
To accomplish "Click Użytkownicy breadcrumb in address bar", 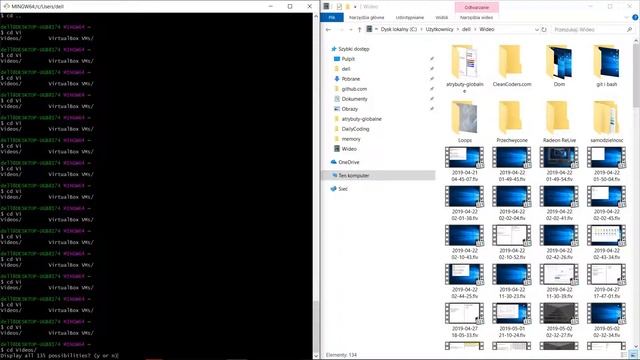I will 439,29.
